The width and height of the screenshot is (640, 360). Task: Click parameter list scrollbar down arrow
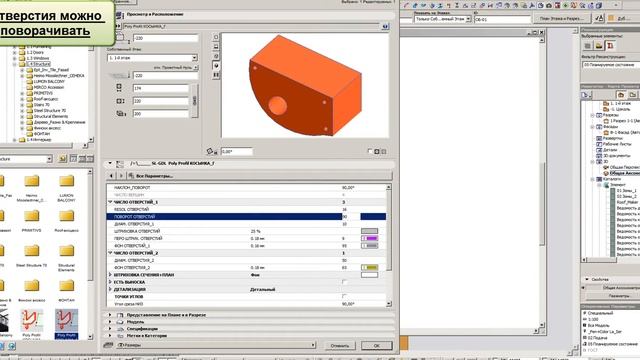click(389, 304)
